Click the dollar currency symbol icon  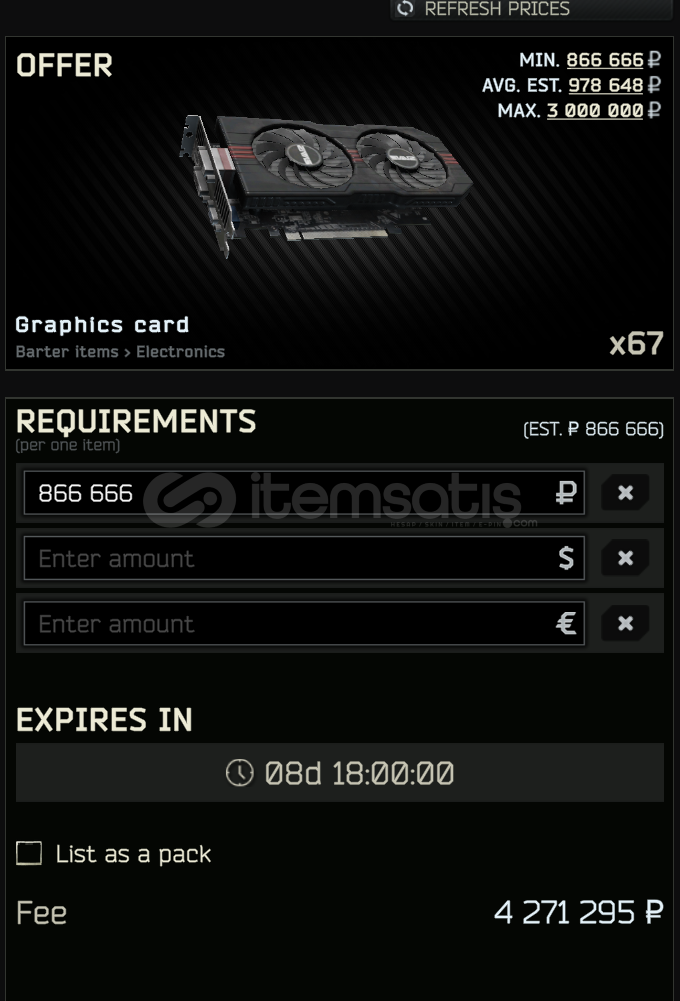click(x=566, y=558)
